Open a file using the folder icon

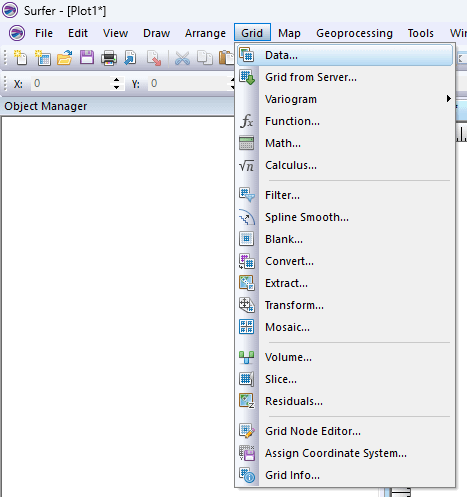65,58
